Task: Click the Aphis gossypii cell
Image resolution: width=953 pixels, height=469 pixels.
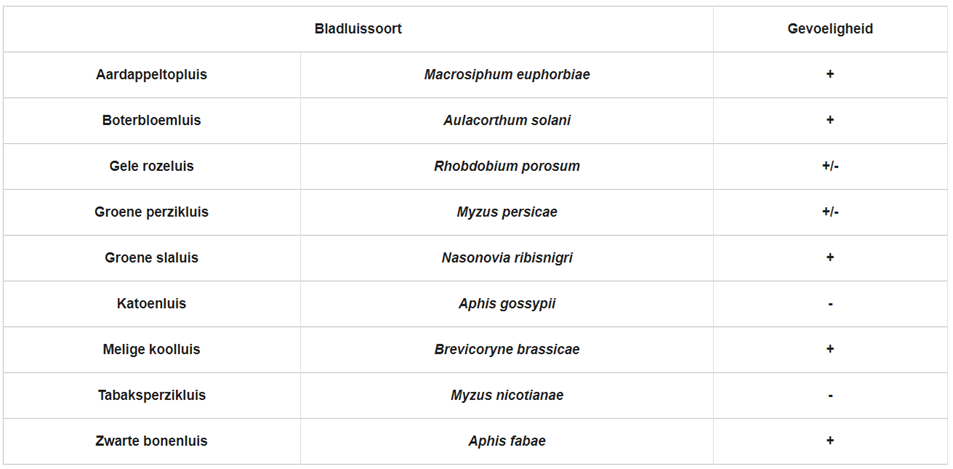Action: point(507,304)
